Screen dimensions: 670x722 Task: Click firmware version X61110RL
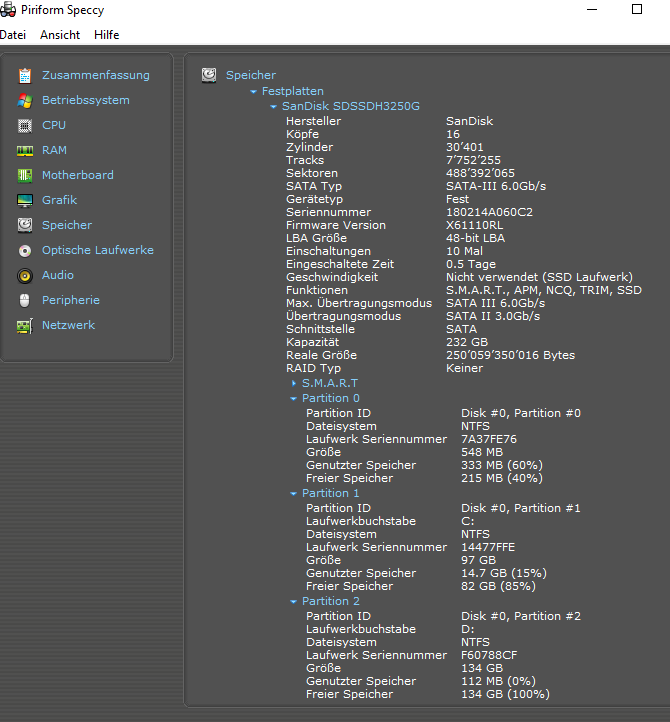(474, 225)
